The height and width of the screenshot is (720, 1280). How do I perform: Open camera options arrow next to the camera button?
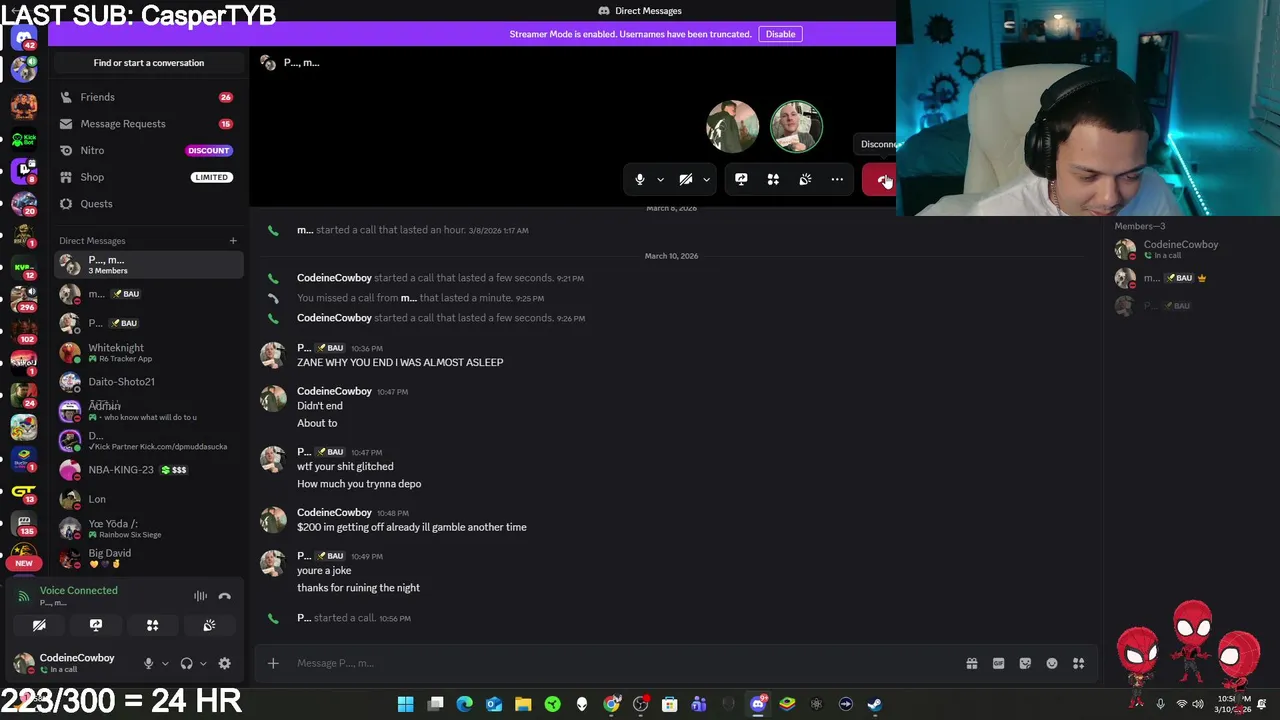(706, 180)
